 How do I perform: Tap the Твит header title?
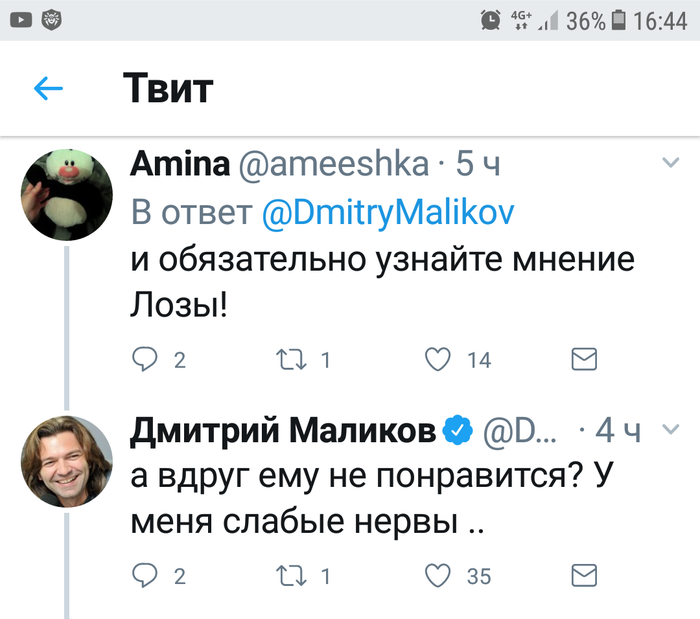click(x=168, y=89)
